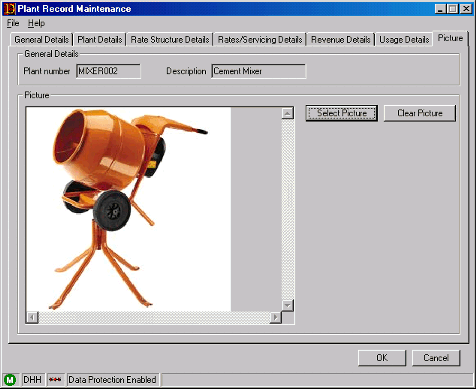This screenshot has width=476, height=389.
Task: Click the picture scroll right arrow
Action: [x=275, y=317]
